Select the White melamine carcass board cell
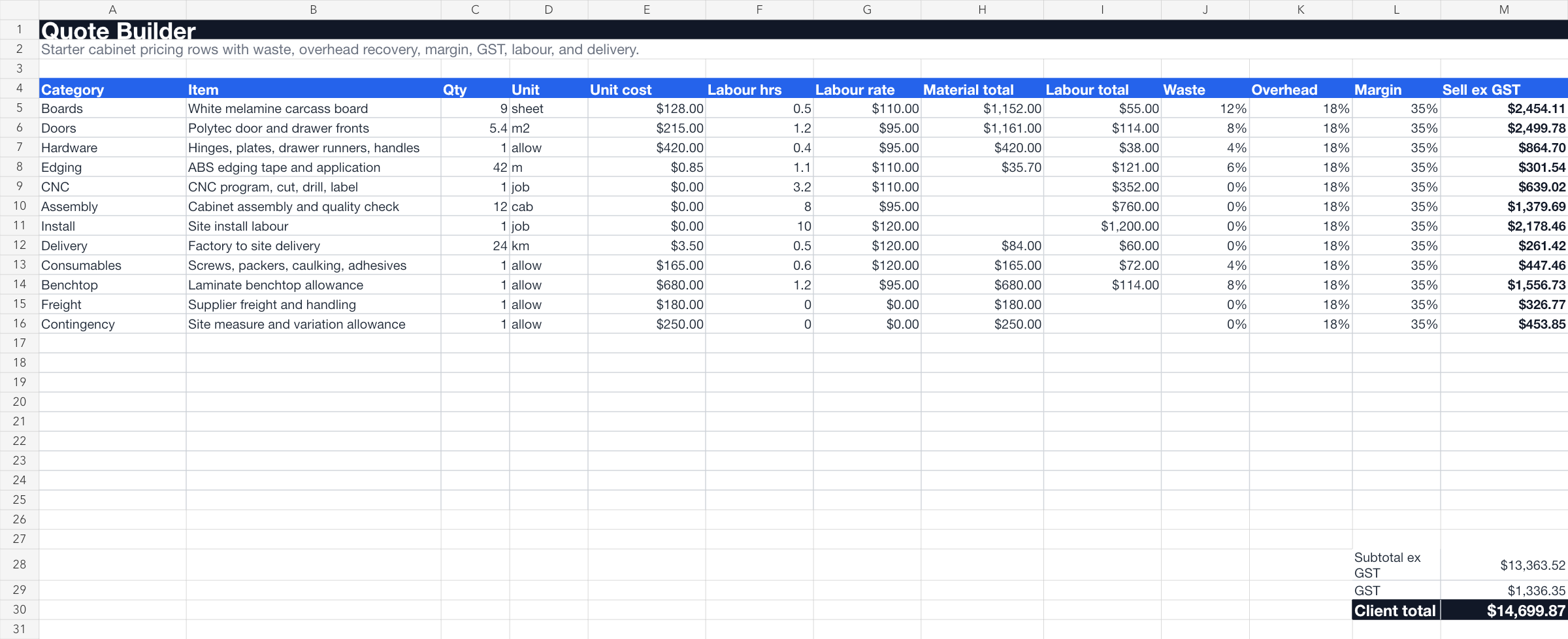The height and width of the screenshot is (639, 1568). point(314,108)
